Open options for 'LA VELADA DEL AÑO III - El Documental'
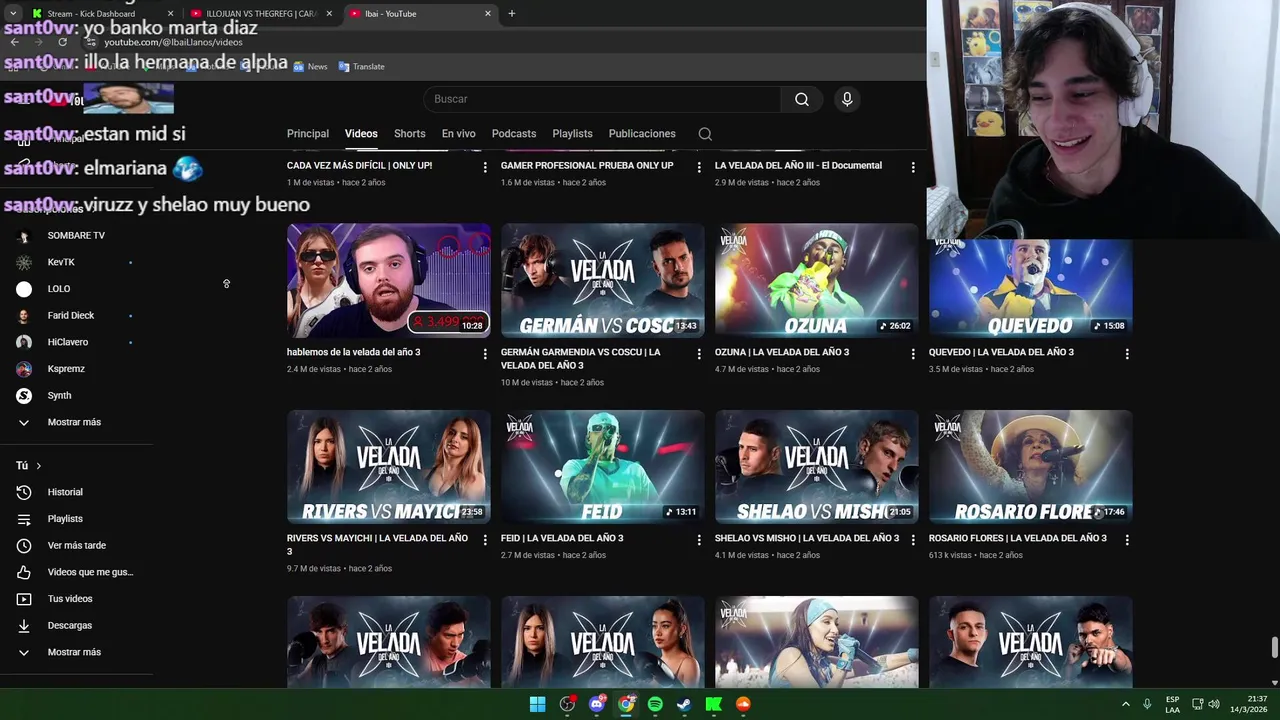Viewport: 1280px width, 720px height. click(x=913, y=167)
